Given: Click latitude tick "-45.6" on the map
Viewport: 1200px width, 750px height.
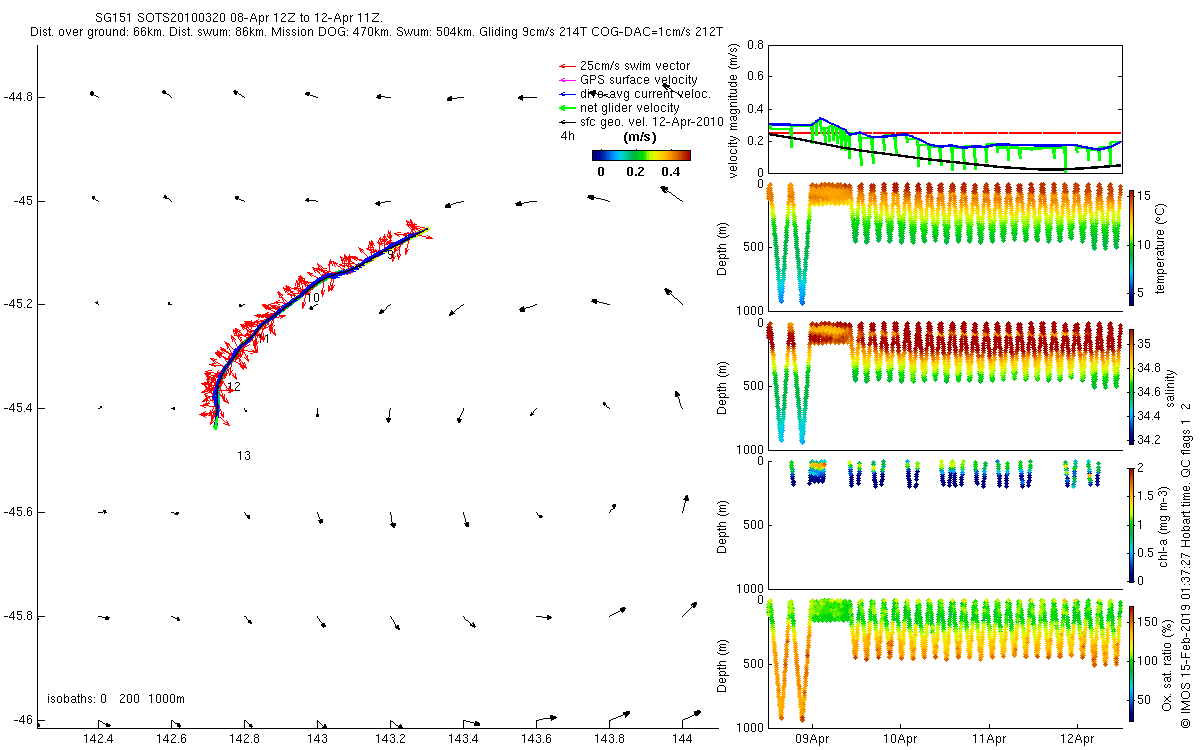Looking at the screenshot, I should pos(17,512).
